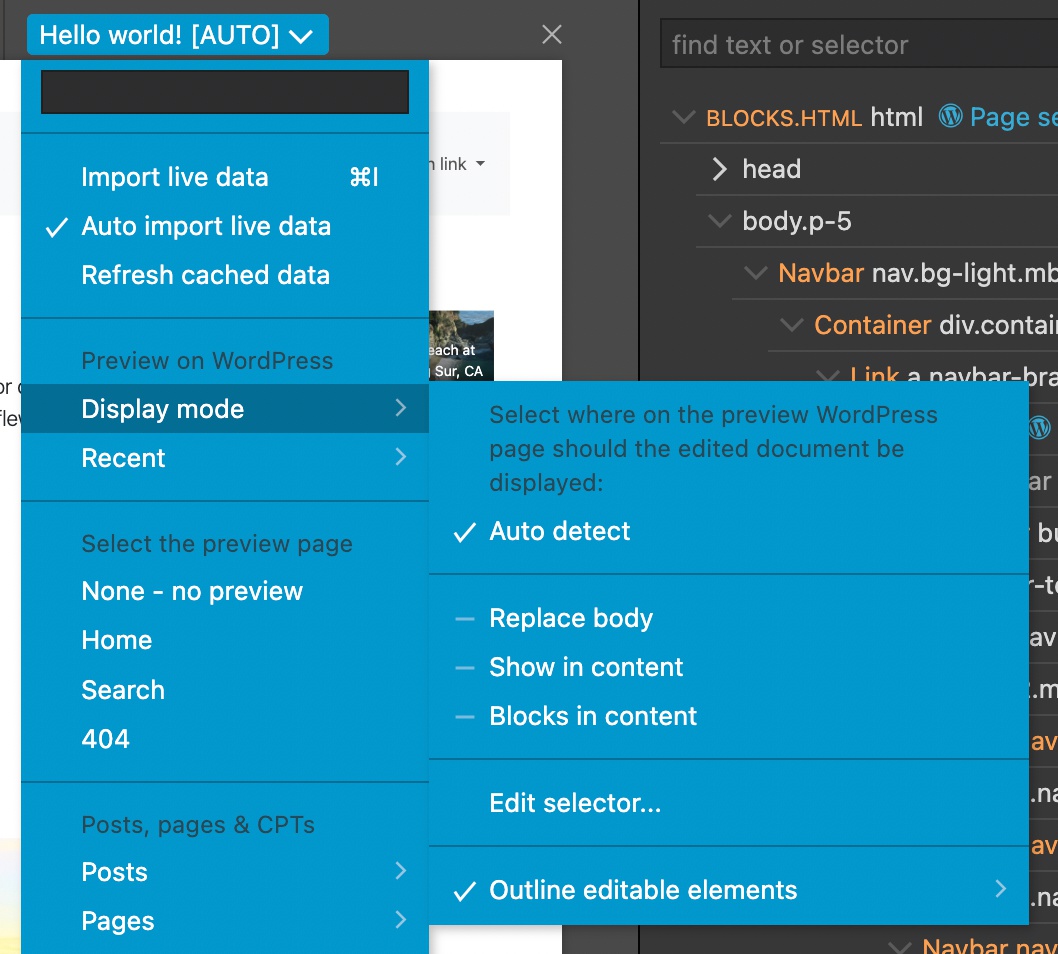1058x954 pixels.
Task: Close the preview panel with the X icon
Action: (552, 34)
